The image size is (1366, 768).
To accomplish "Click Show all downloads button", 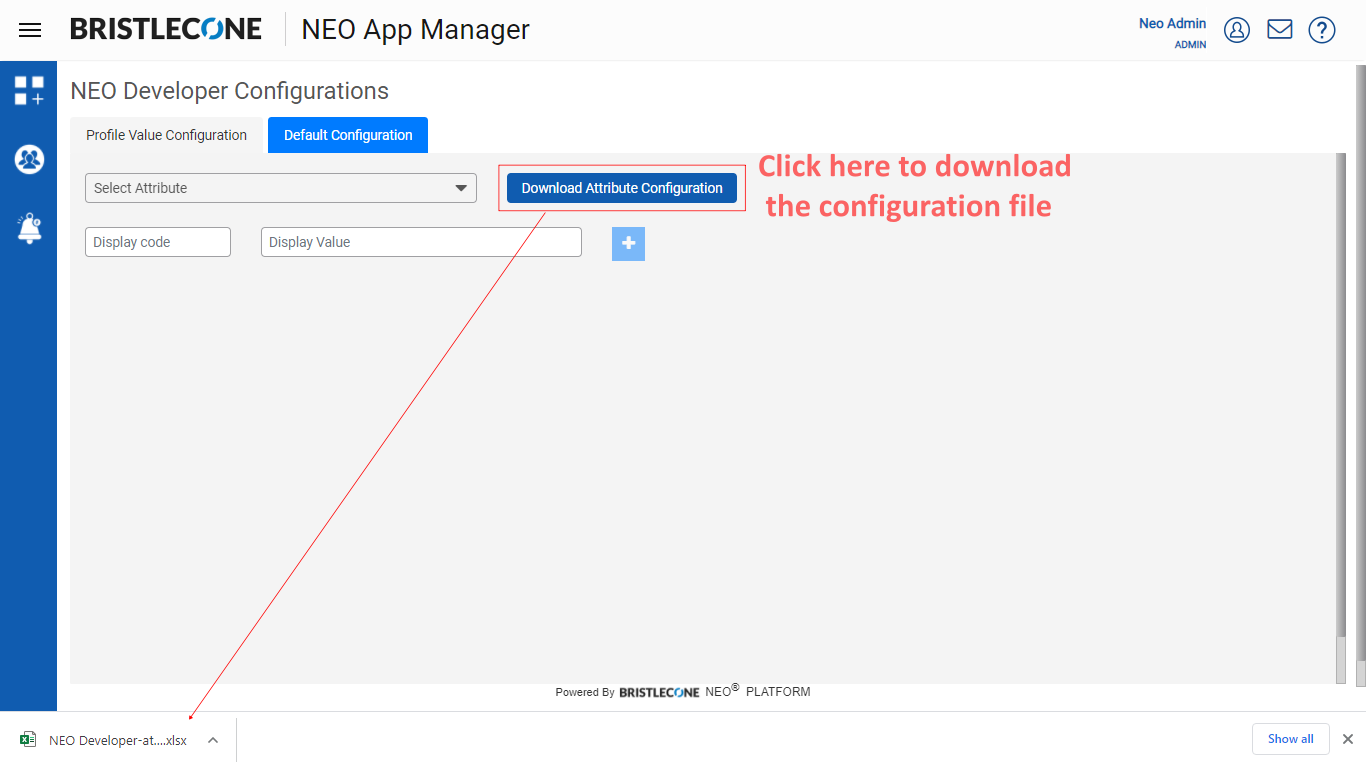I will (1290, 739).
